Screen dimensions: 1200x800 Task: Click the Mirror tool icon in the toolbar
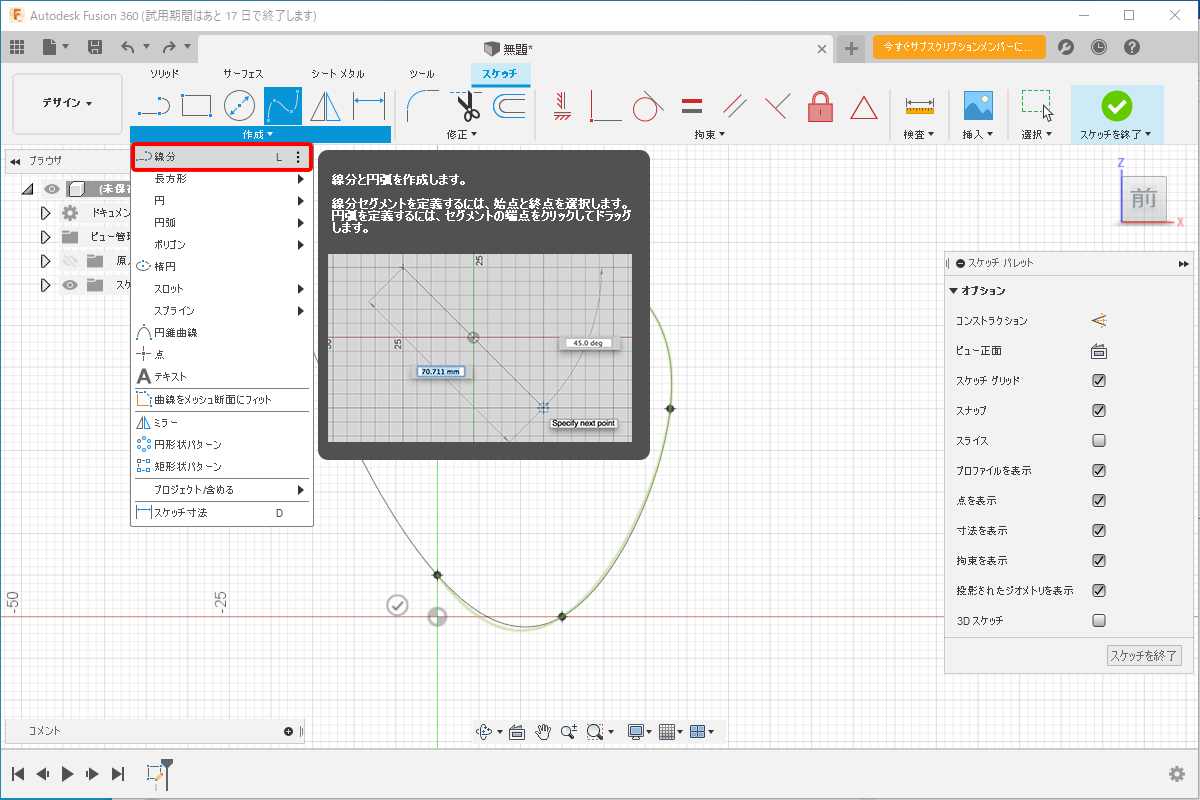[326, 105]
